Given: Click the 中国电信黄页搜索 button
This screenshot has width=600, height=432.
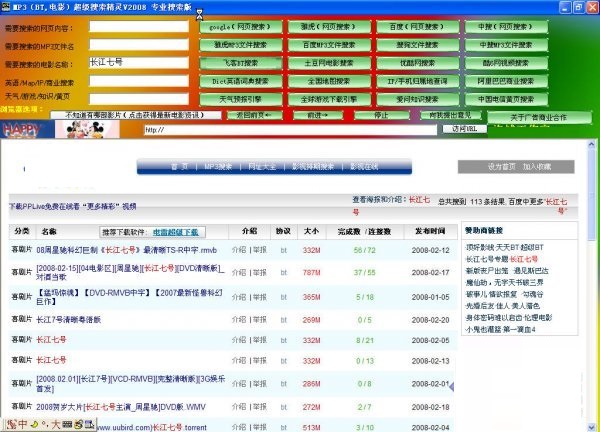Looking at the screenshot, I should [506, 99].
